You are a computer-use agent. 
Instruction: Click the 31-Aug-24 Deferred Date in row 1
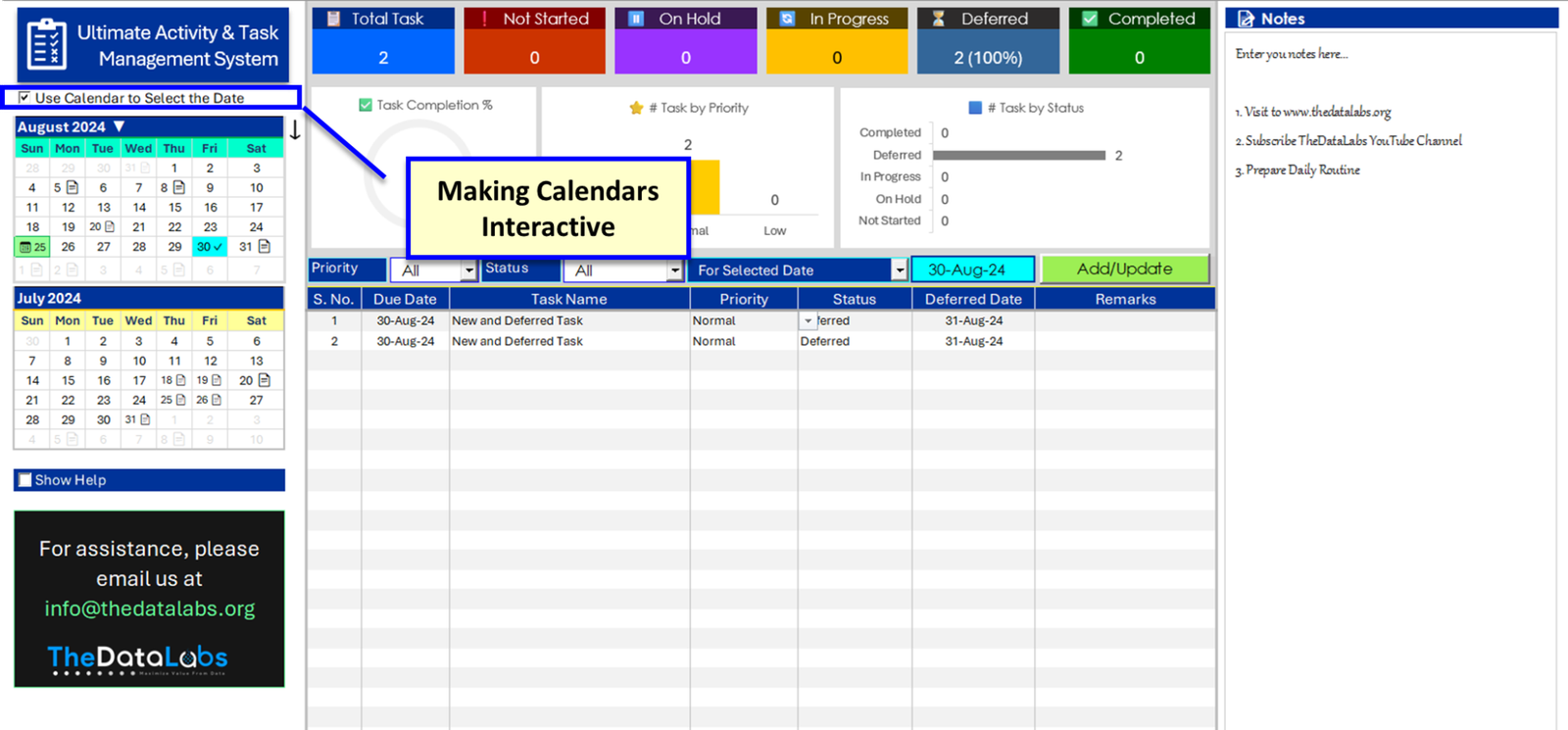[973, 320]
